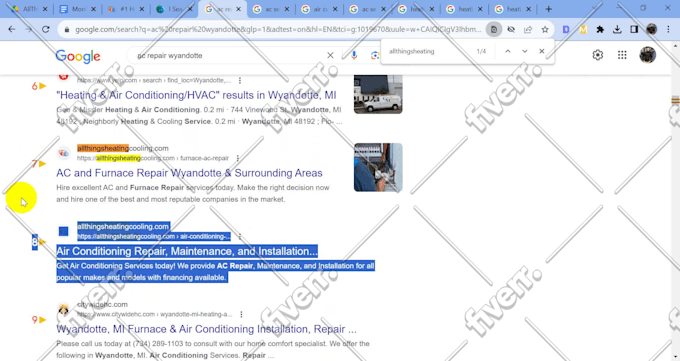This screenshot has height=361, width=680.
Task: Open 'Air Conditioning Repair, Maintenance, and Installation' result
Action: click(x=187, y=251)
